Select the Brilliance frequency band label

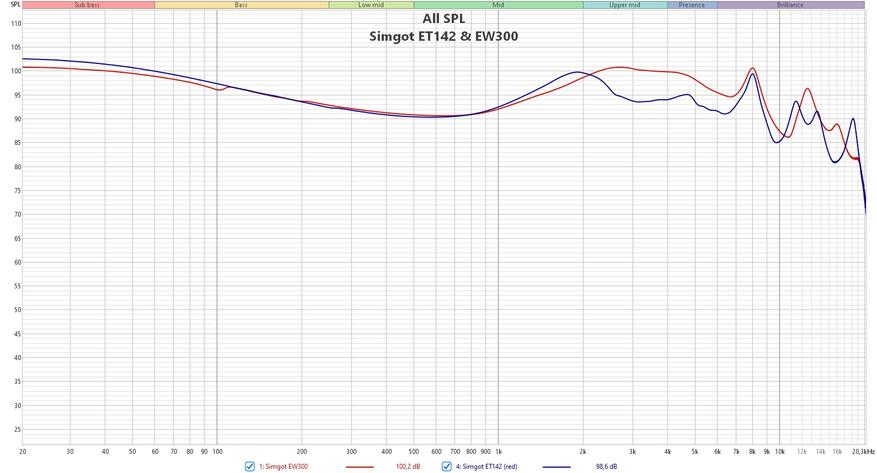coord(790,5)
